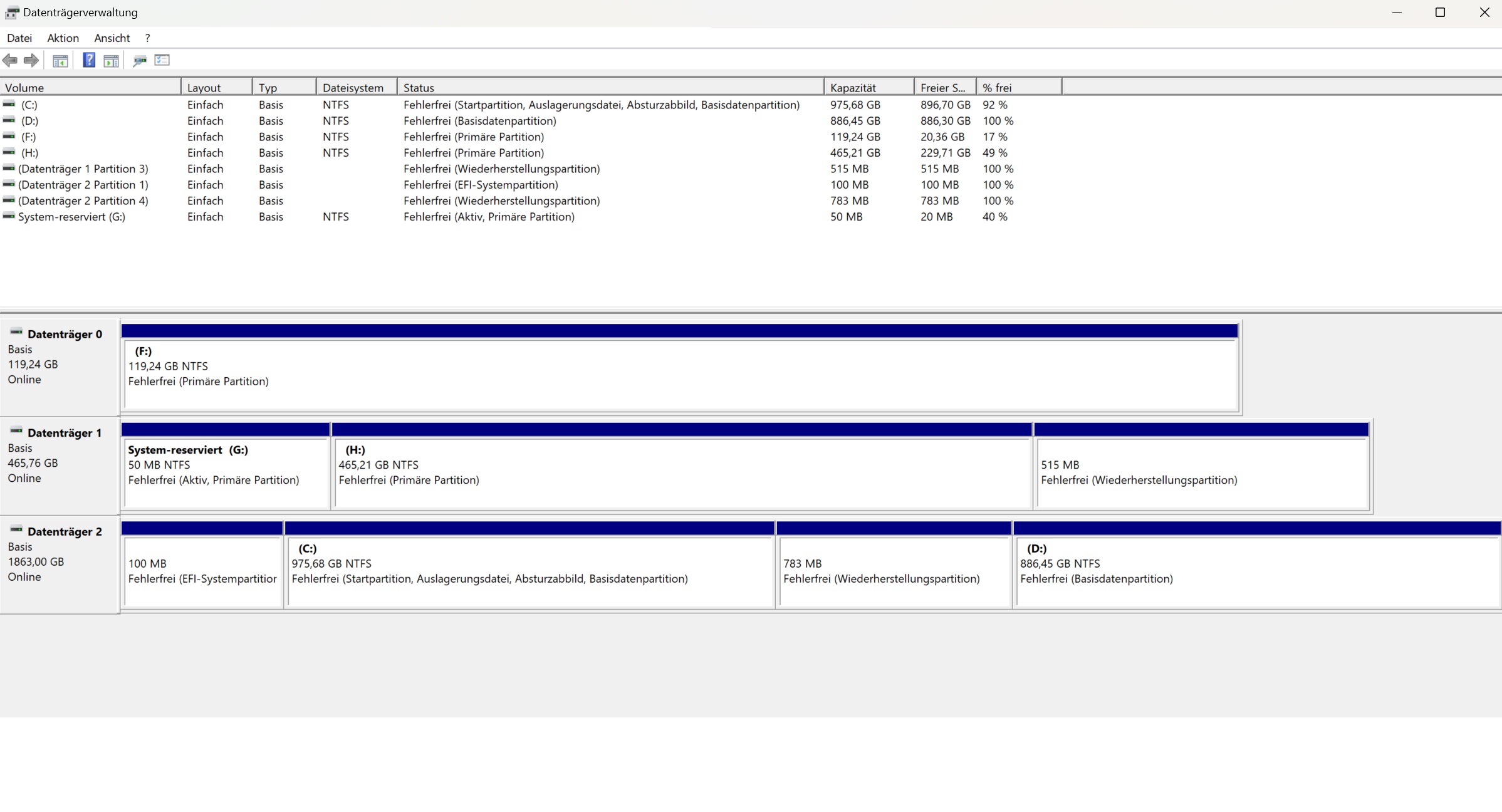Select the (C:) 975,68 GB partition block
Screen dimensions: 1502x812
click(x=529, y=570)
